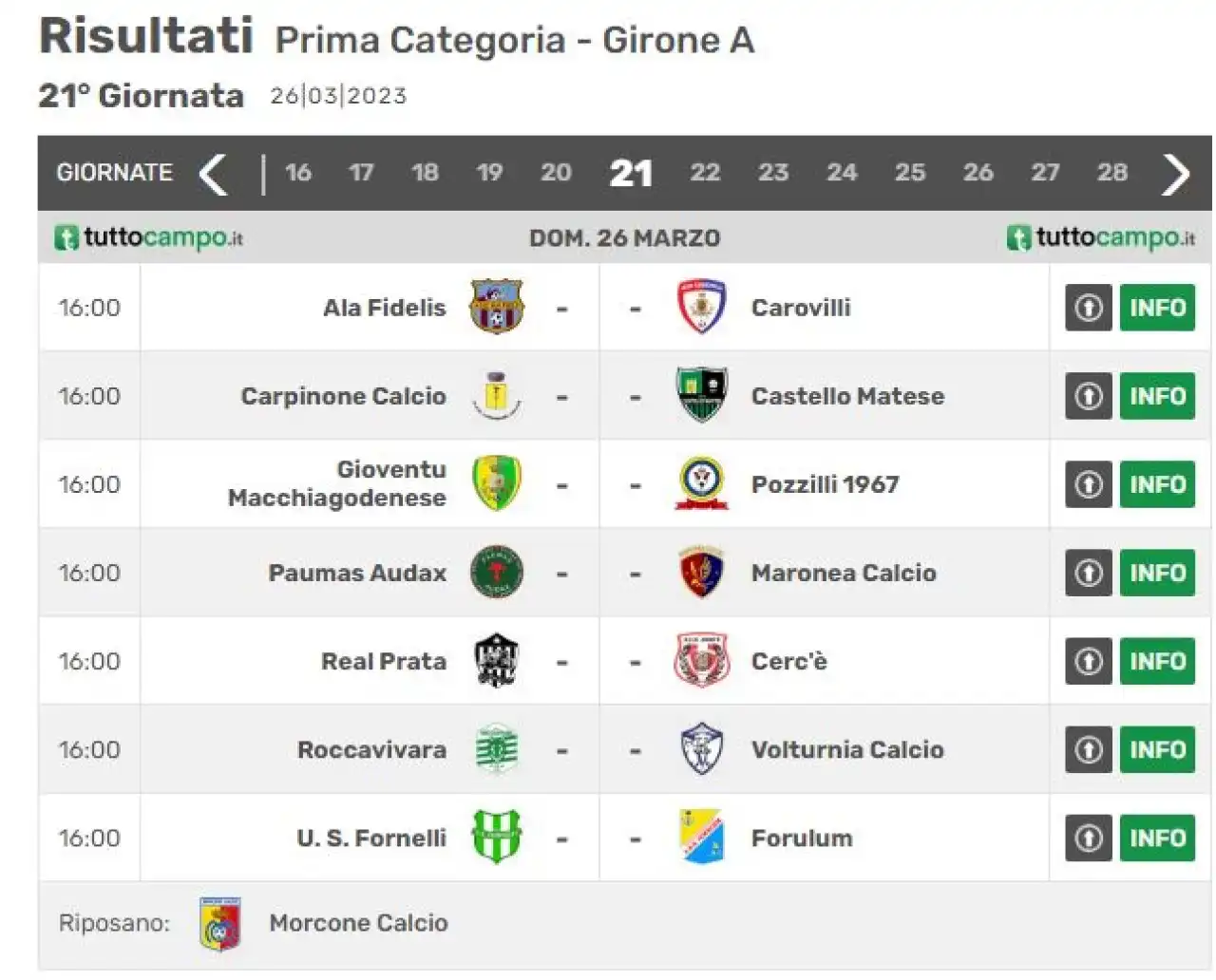Click the Paumas Audax round green crest
Screen dimensions: 1216x980
(497, 572)
